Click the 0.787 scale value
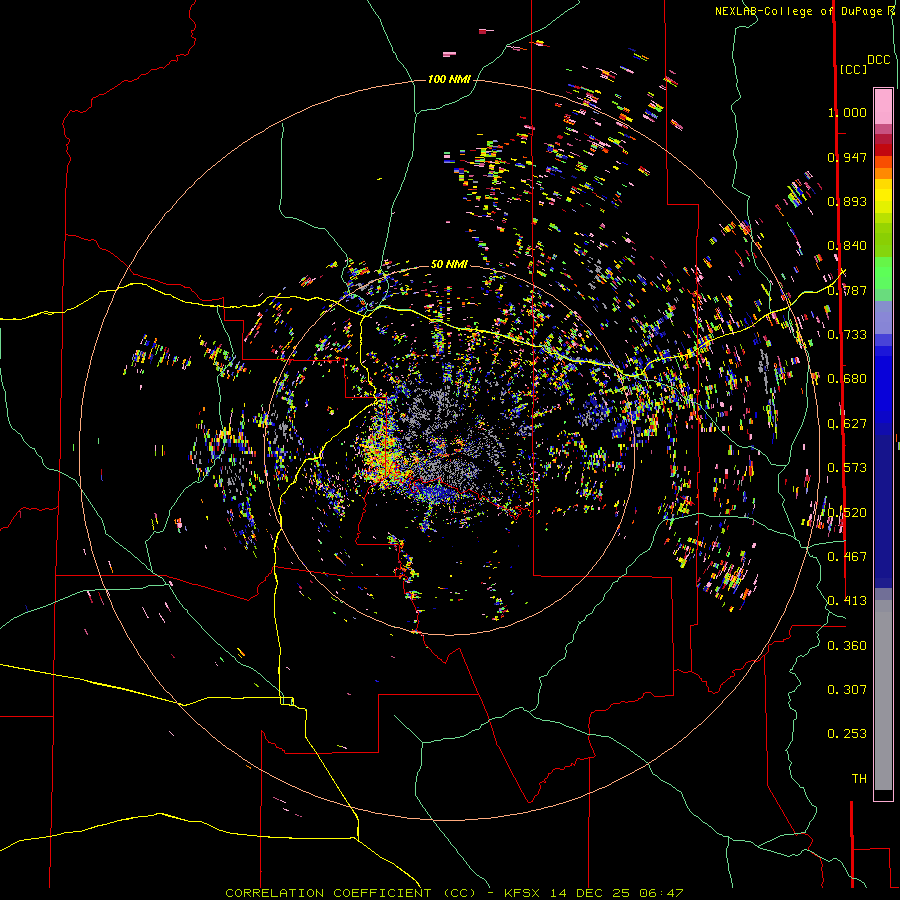The width and height of the screenshot is (900, 900). 847,290
